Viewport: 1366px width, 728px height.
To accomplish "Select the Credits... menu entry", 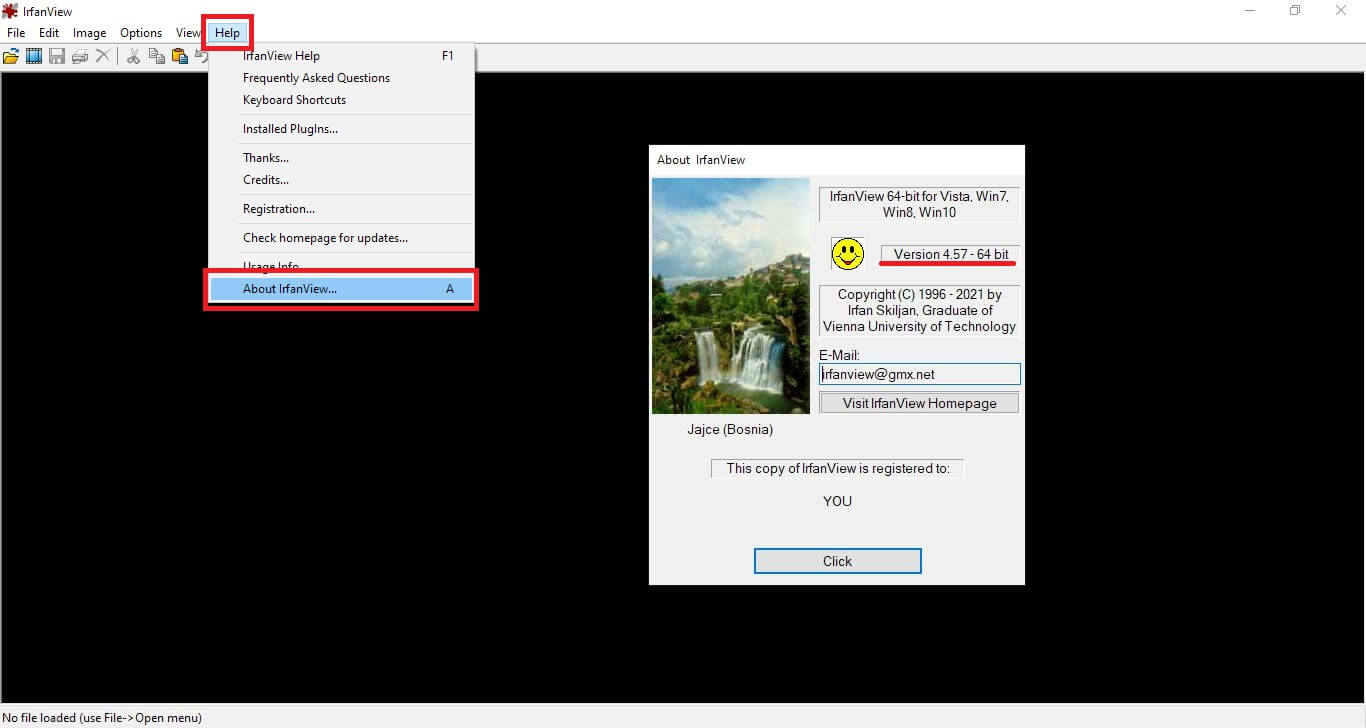I will [x=341, y=180].
